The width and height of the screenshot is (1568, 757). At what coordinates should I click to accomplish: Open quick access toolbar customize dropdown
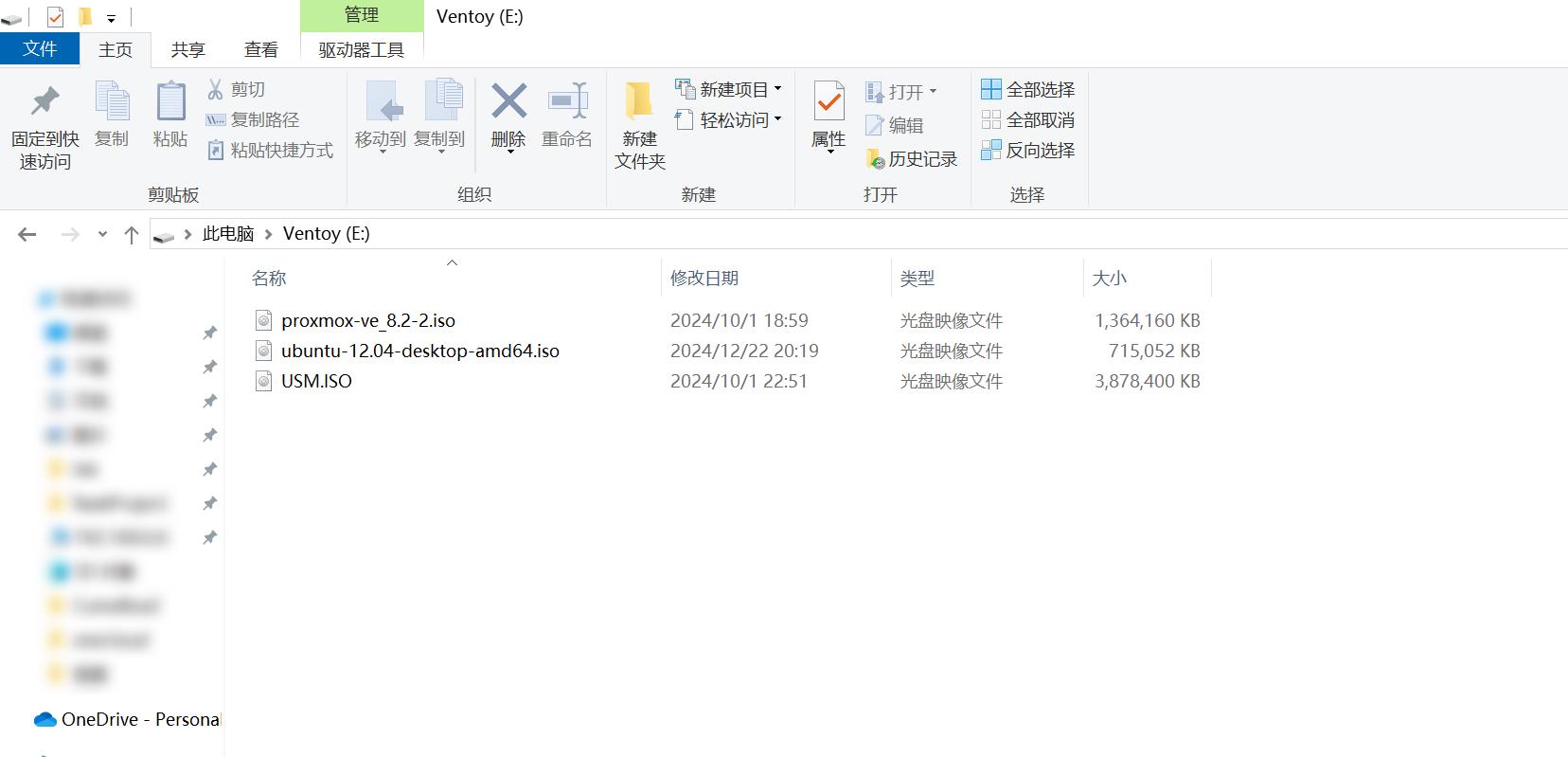(111, 18)
